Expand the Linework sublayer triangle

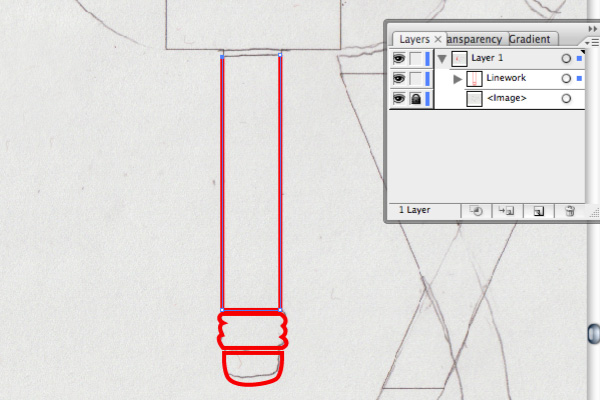(x=457, y=79)
